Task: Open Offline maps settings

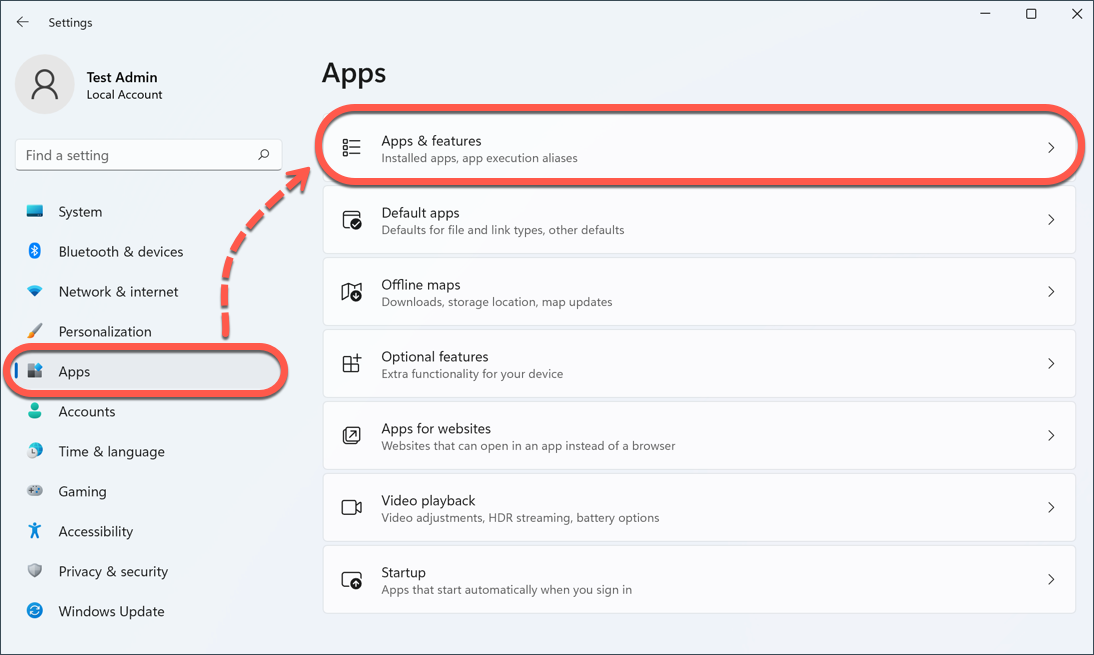Action: (x=699, y=292)
